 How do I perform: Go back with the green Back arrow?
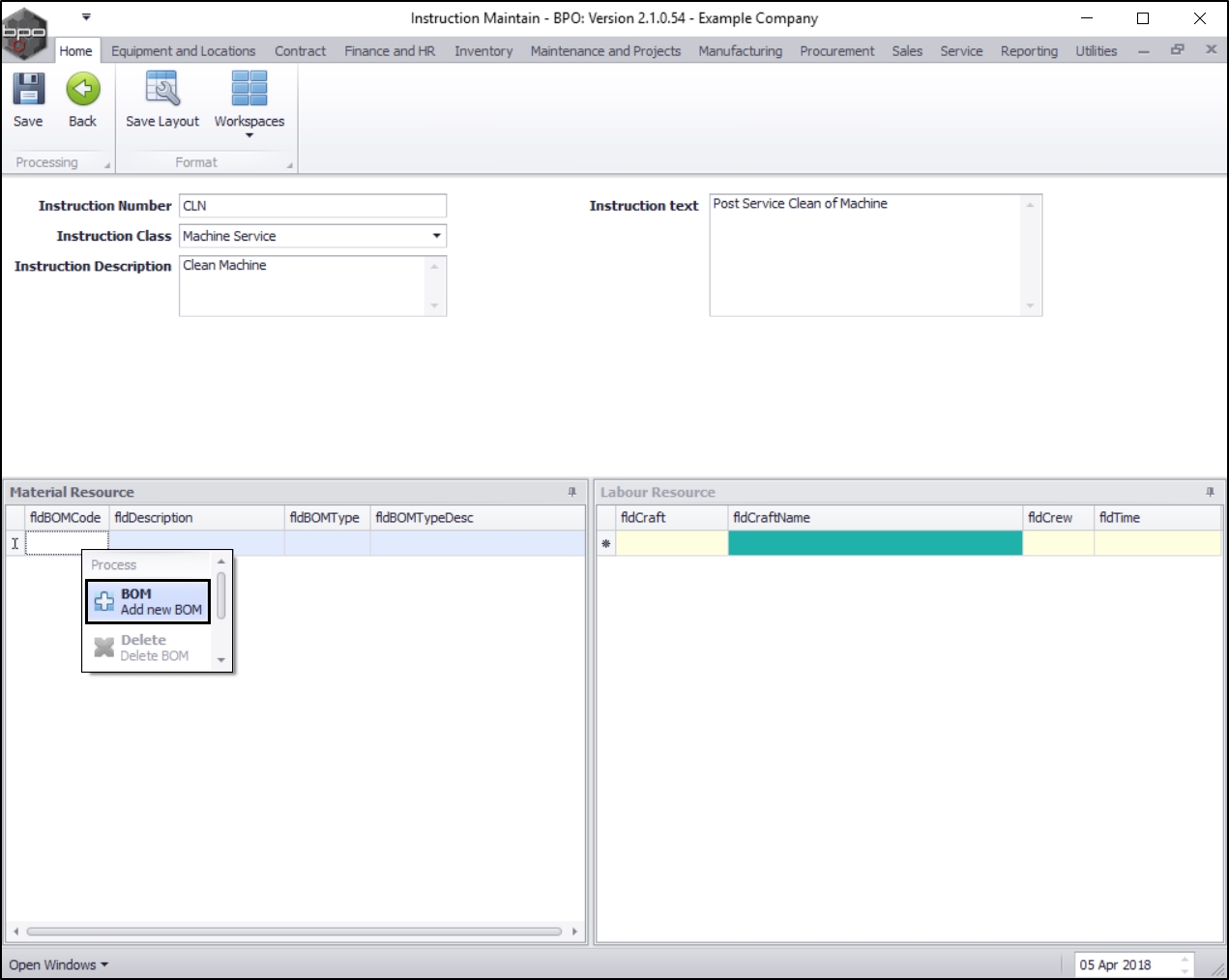click(x=83, y=89)
